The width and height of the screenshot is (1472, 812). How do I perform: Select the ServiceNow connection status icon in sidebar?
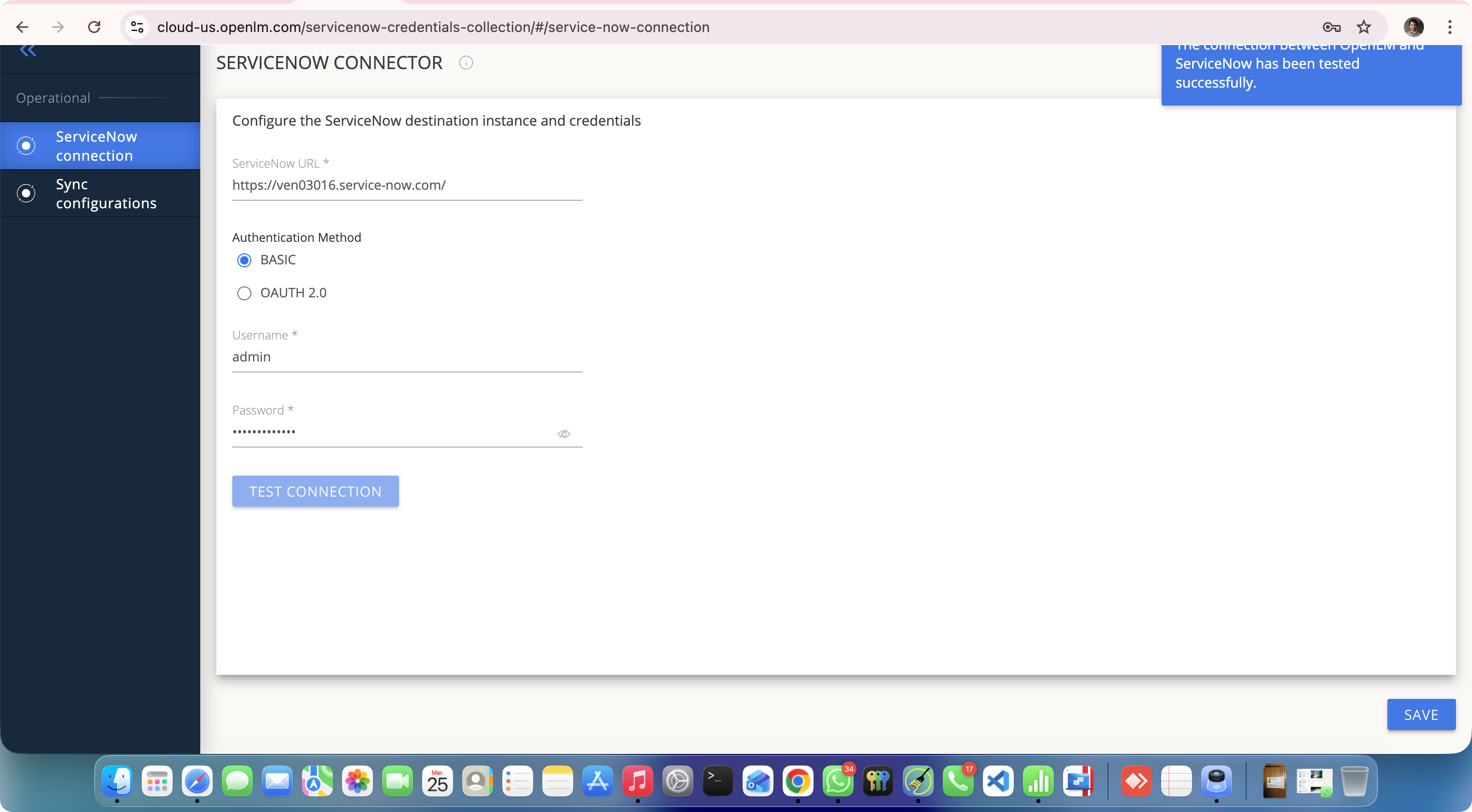(26, 146)
